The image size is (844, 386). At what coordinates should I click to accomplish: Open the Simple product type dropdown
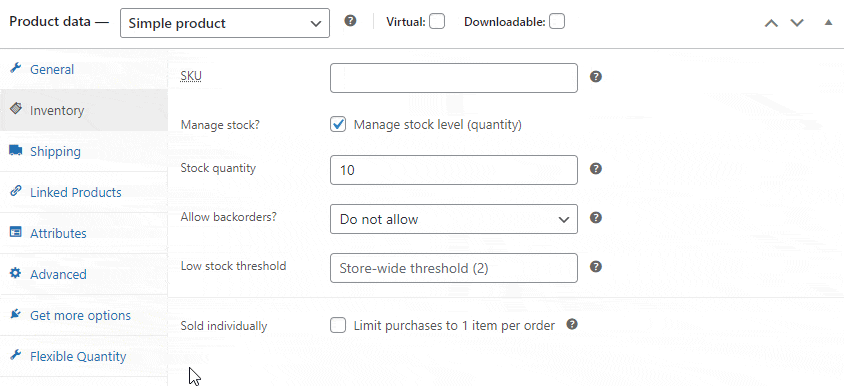(225, 23)
